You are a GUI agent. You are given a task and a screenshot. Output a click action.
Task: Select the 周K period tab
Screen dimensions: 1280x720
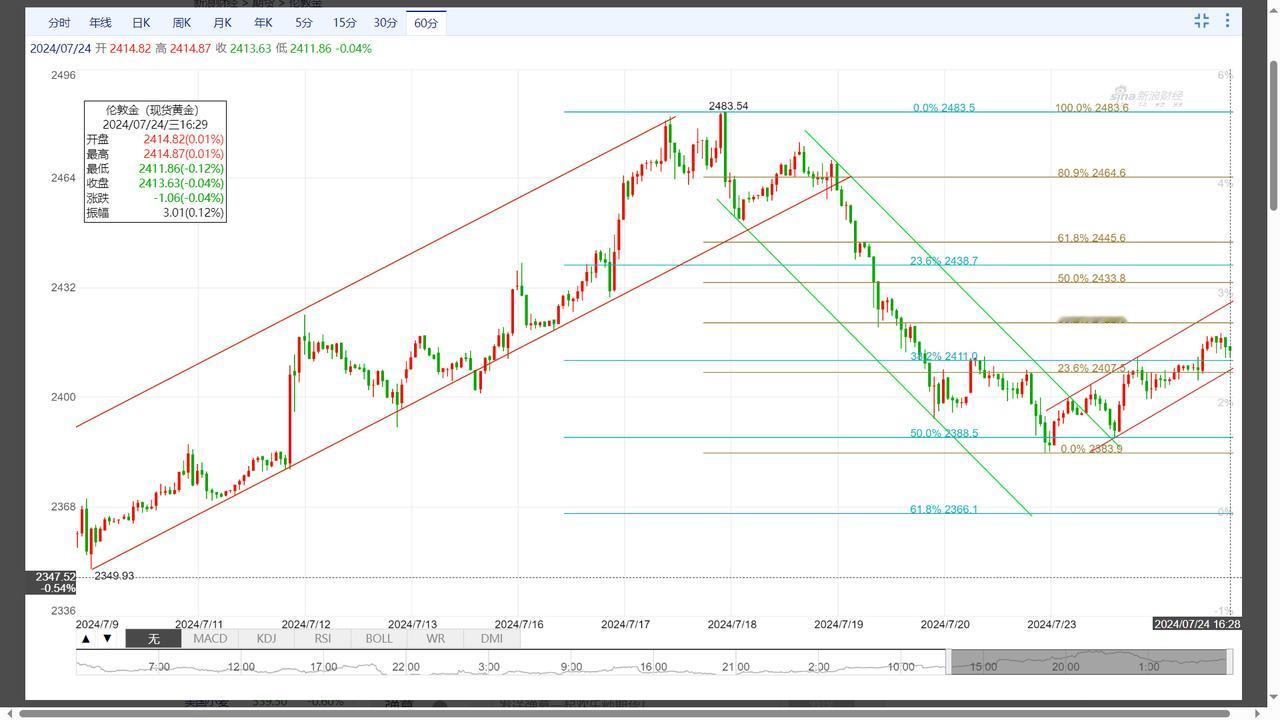click(x=181, y=22)
